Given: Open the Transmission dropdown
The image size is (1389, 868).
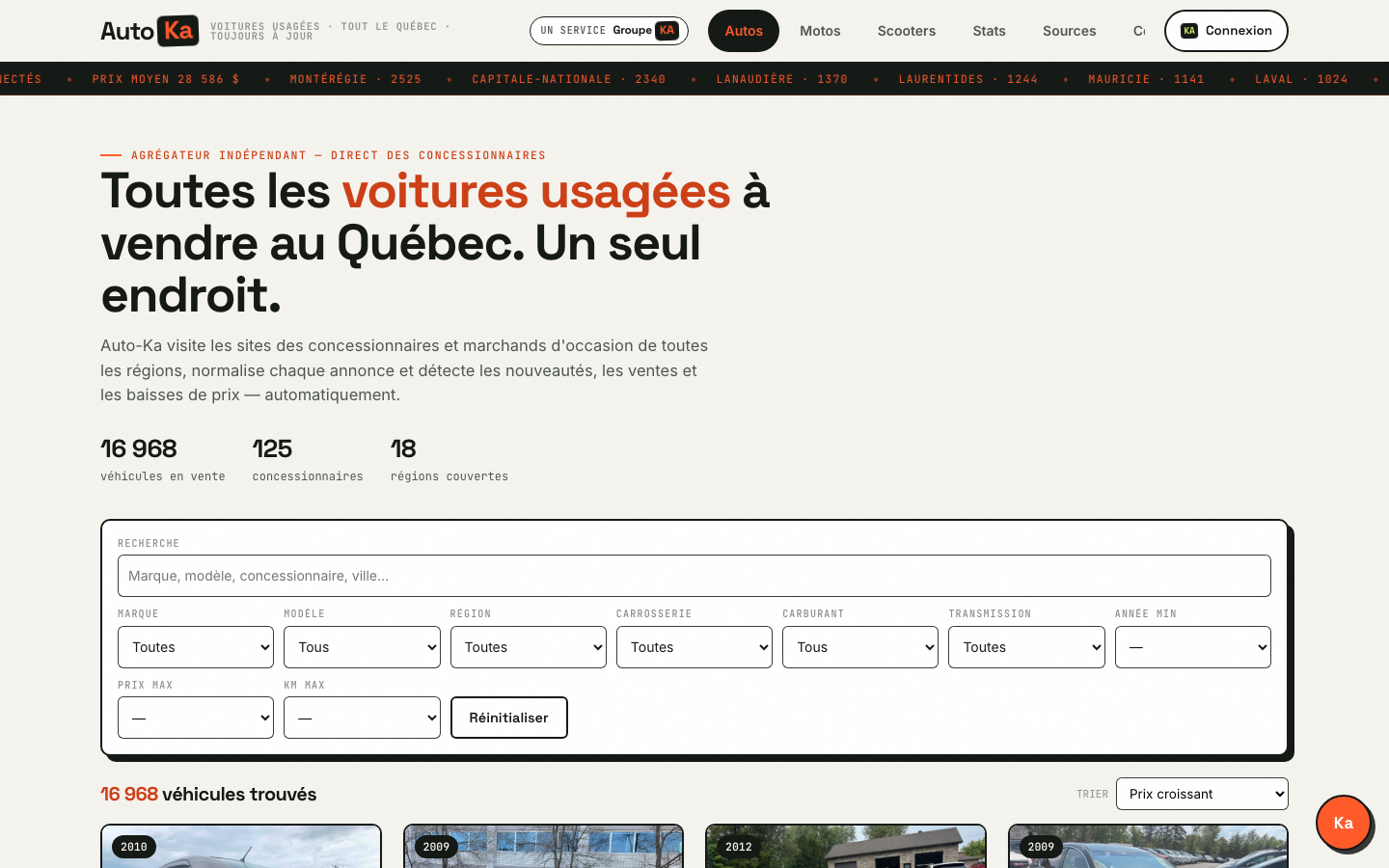Looking at the screenshot, I should point(1026,647).
